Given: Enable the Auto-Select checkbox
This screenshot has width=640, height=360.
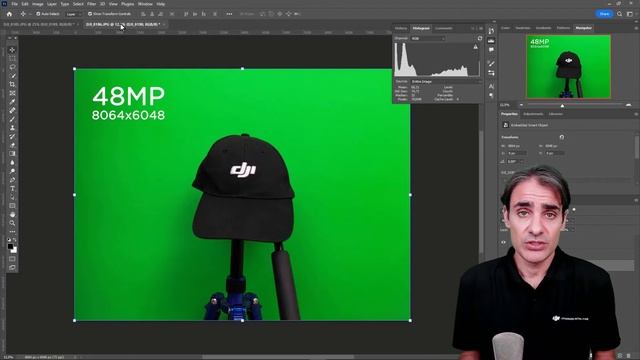Looking at the screenshot, I should 38,14.
